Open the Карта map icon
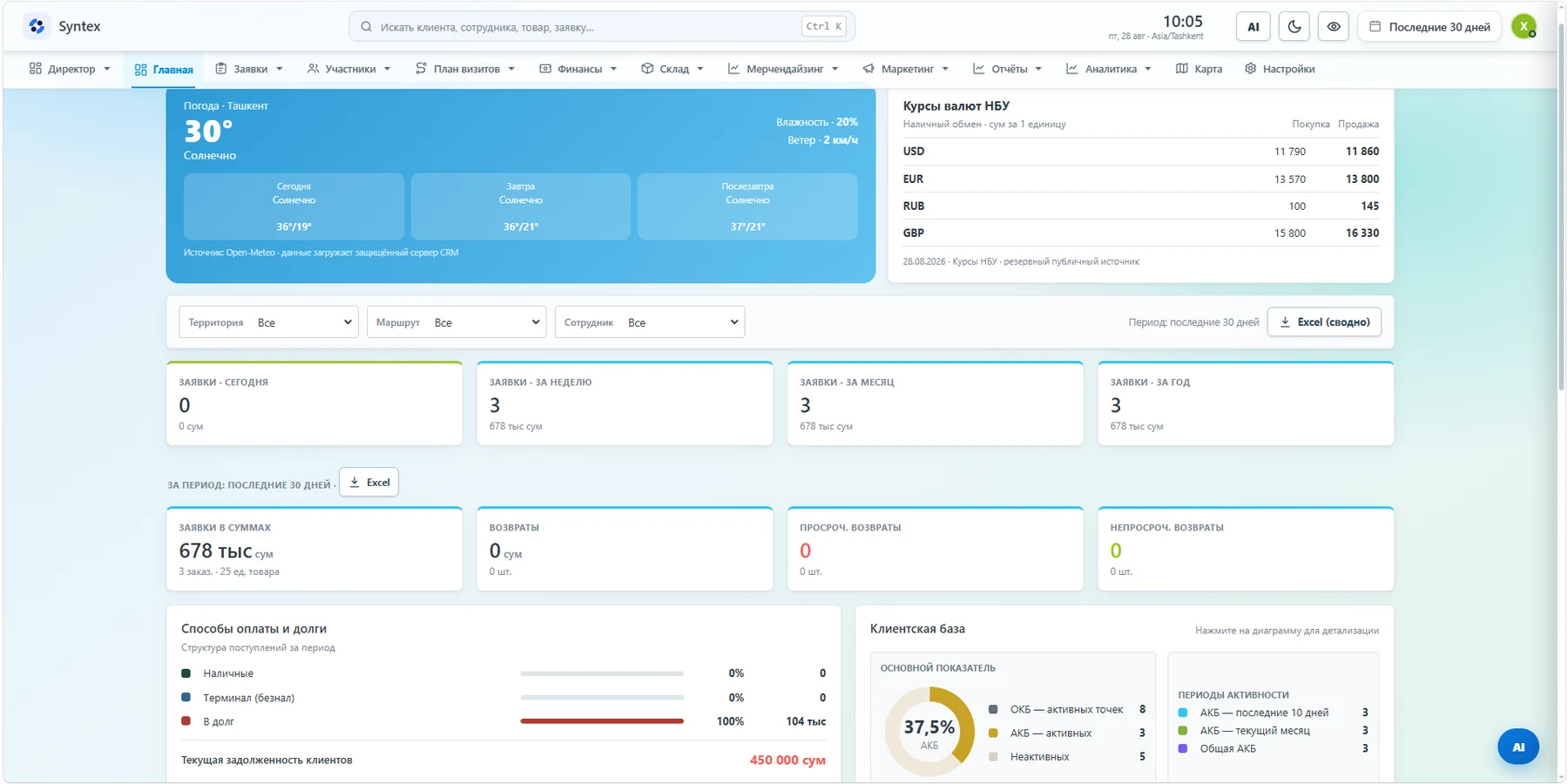The image size is (1568, 784). tap(1182, 69)
